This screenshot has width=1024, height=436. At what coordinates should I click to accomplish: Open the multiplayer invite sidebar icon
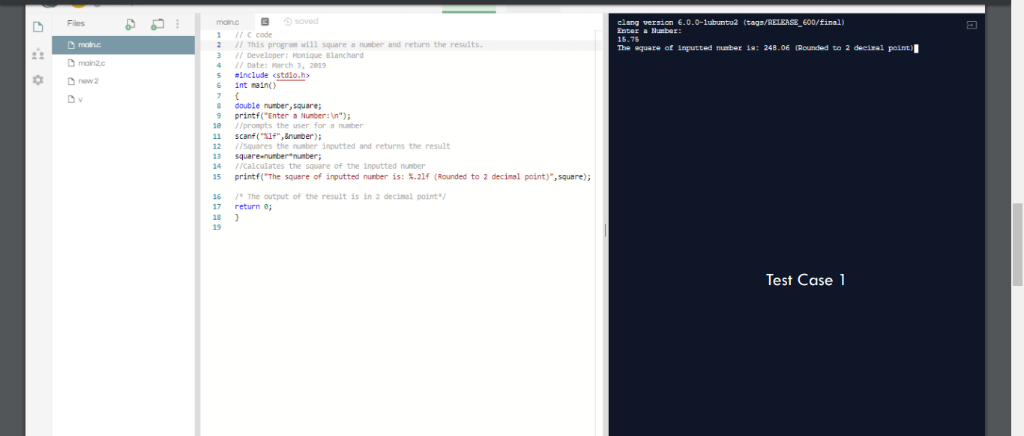pyautogui.click(x=38, y=55)
